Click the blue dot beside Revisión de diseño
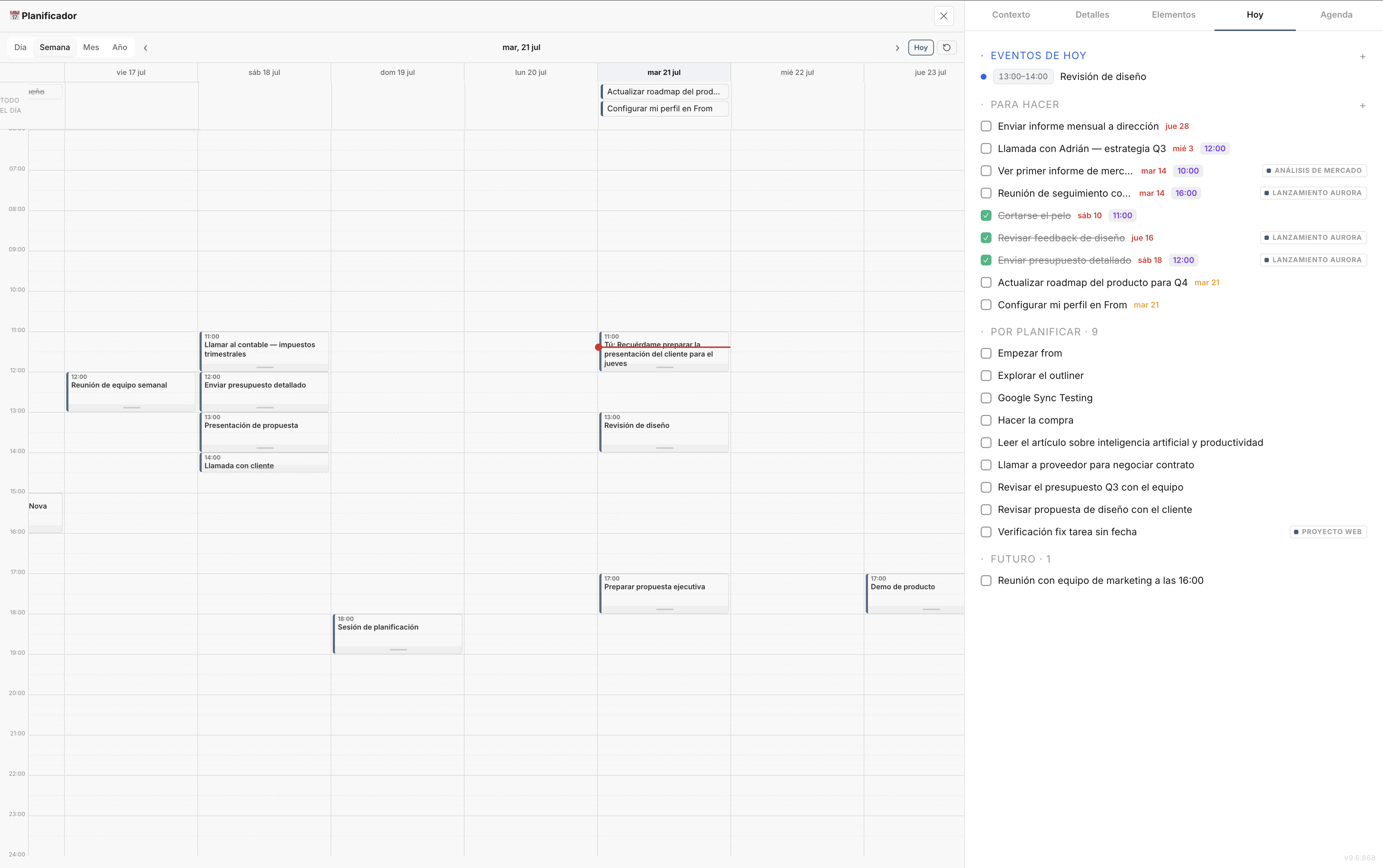Screen dimensions: 1383x868 pos(984,77)
